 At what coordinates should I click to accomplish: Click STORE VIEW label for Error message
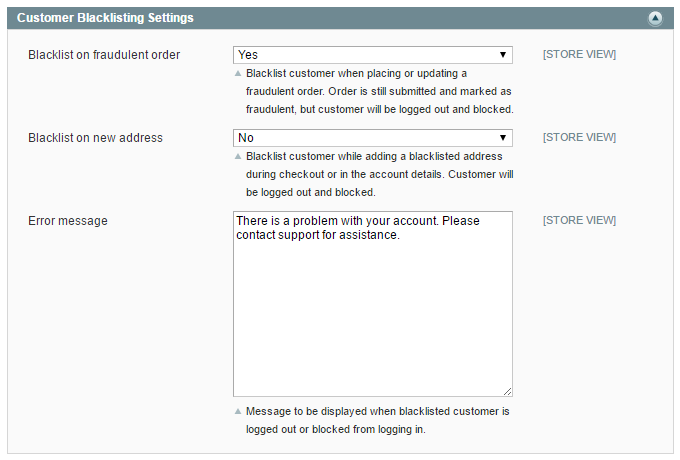tap(579, 220)
